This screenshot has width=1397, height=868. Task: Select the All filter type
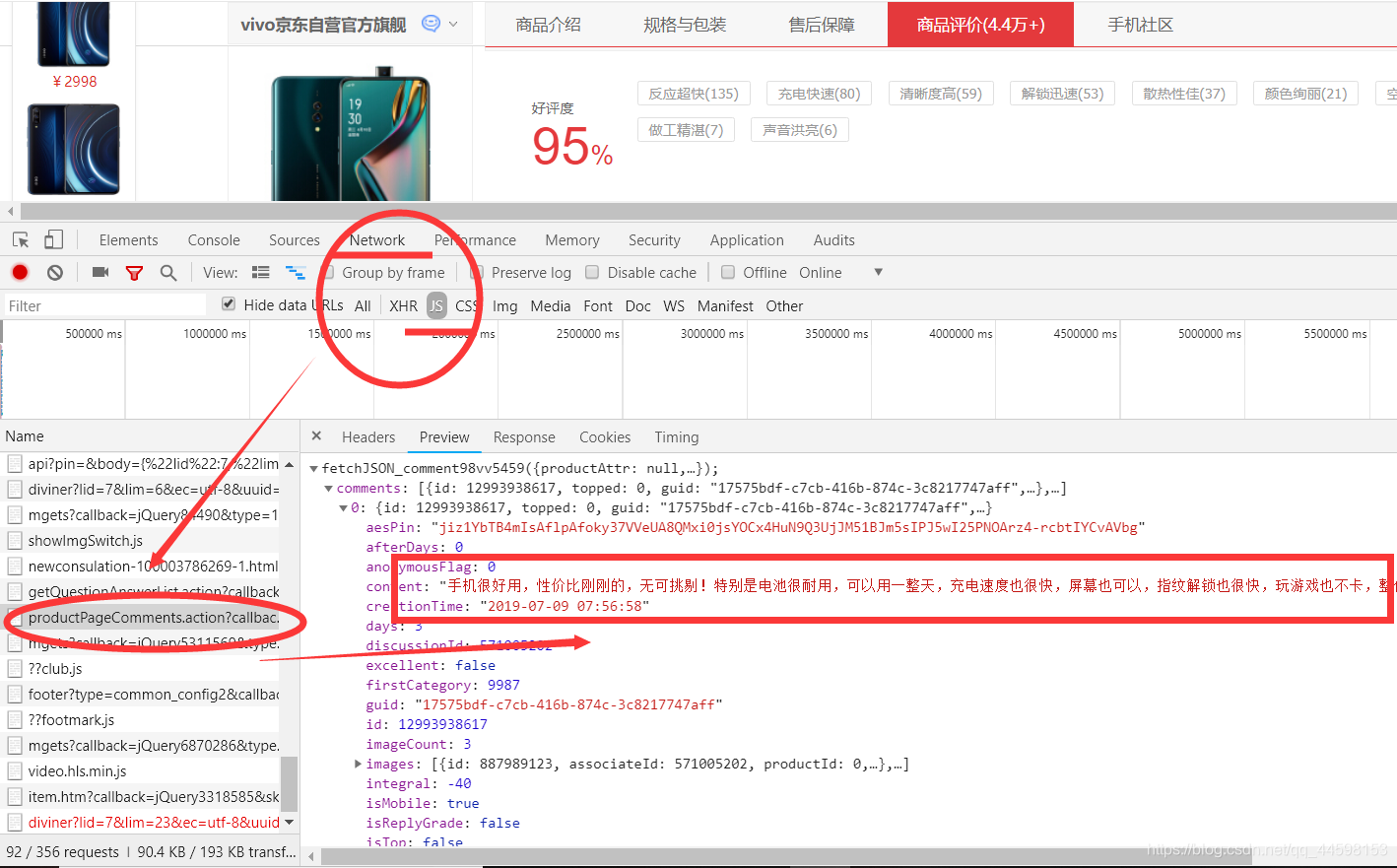(363, 306)
